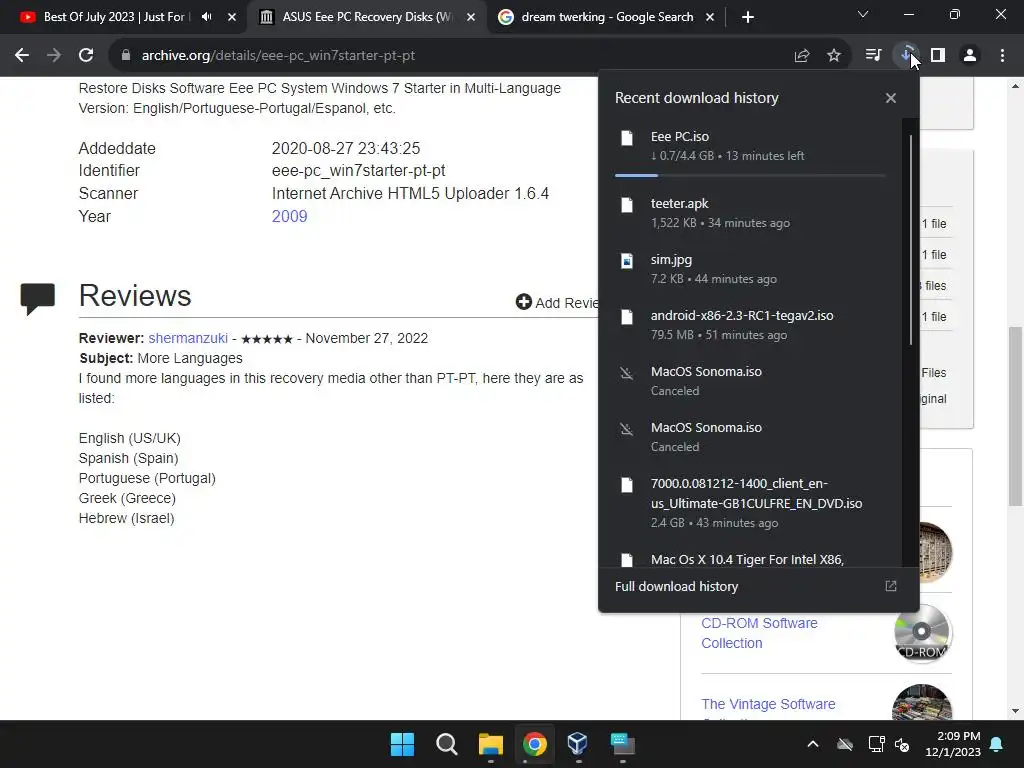Open The Vintage Software collection link
The height and width of the screenshot is (768, 1024).
click(x=768, y=704)
